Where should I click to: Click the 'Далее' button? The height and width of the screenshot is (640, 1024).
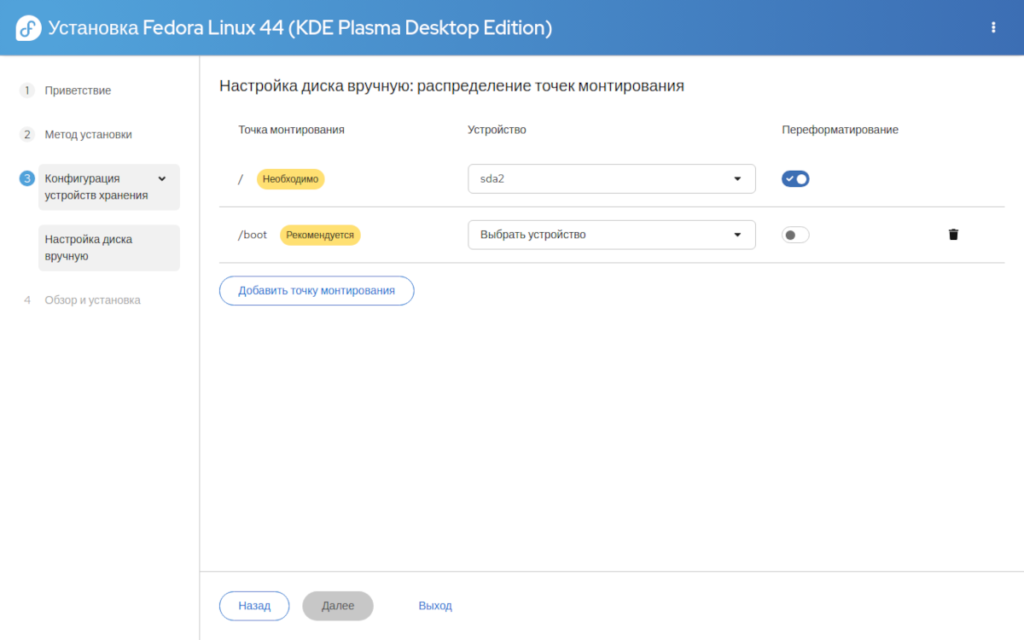click(x=338, y=606)
